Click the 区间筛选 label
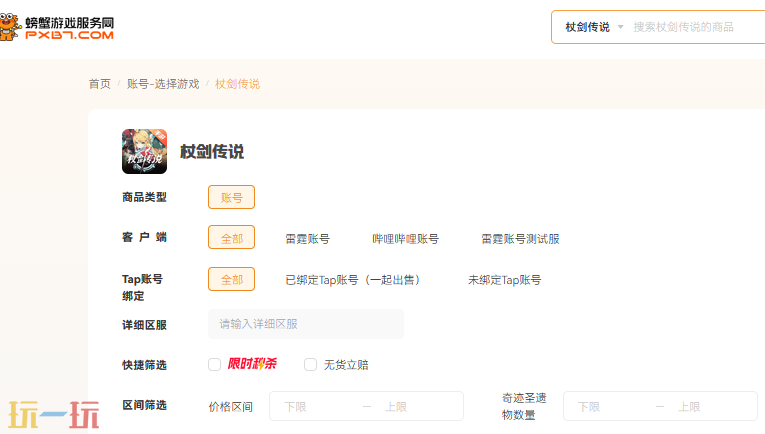Image resolution: width=765 pixels, height=434 pixels. point(144,405)
